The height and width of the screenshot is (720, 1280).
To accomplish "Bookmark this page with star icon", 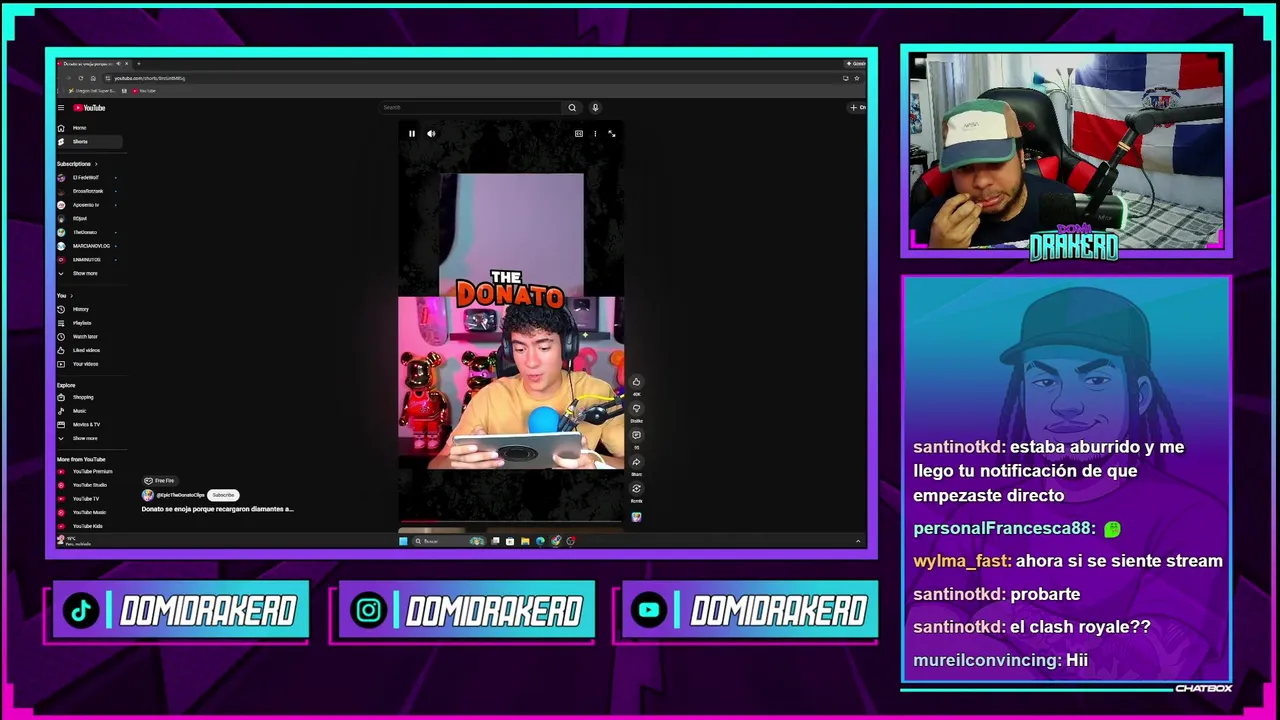I will coord(856,78).
